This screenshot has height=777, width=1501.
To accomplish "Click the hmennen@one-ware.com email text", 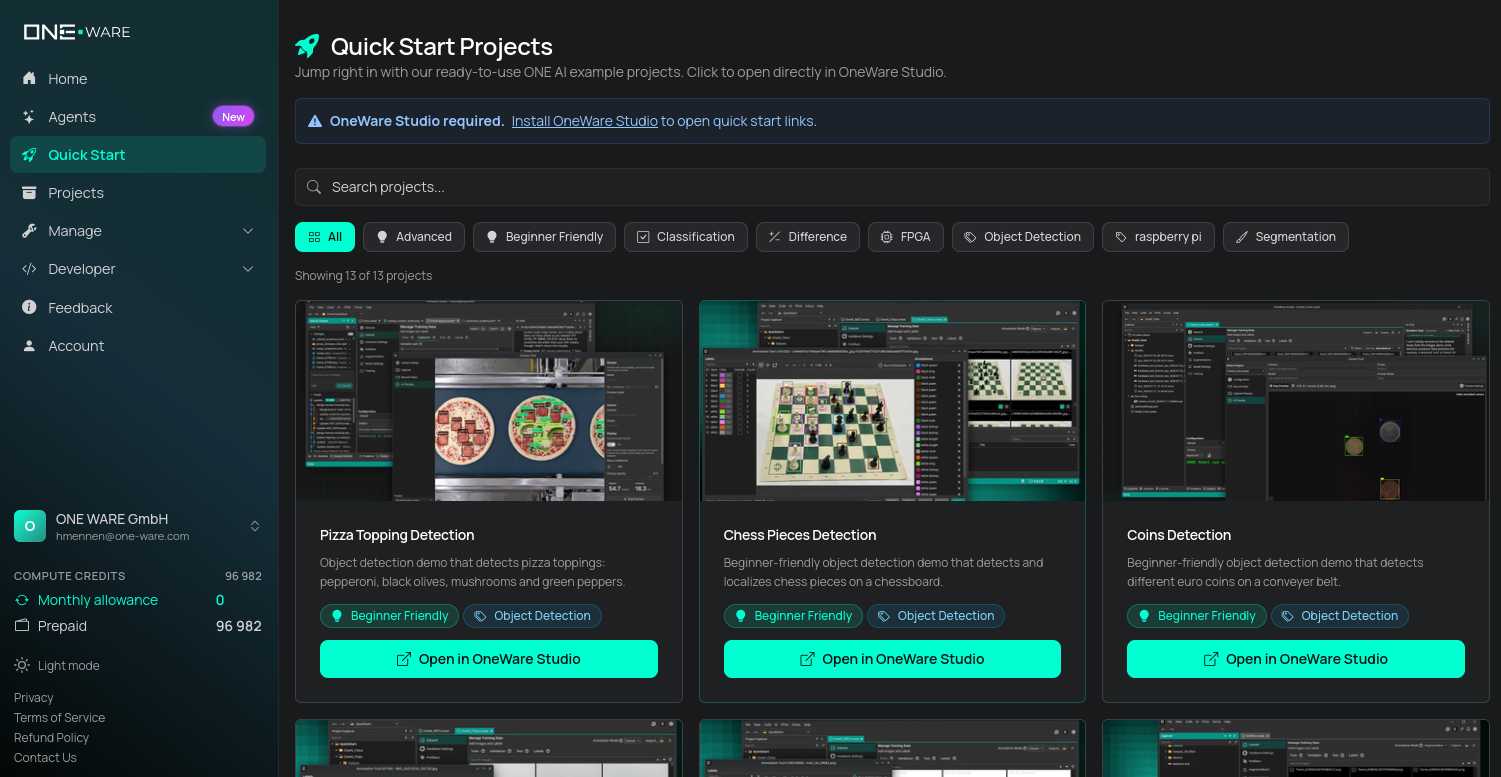I will (122, 536).
